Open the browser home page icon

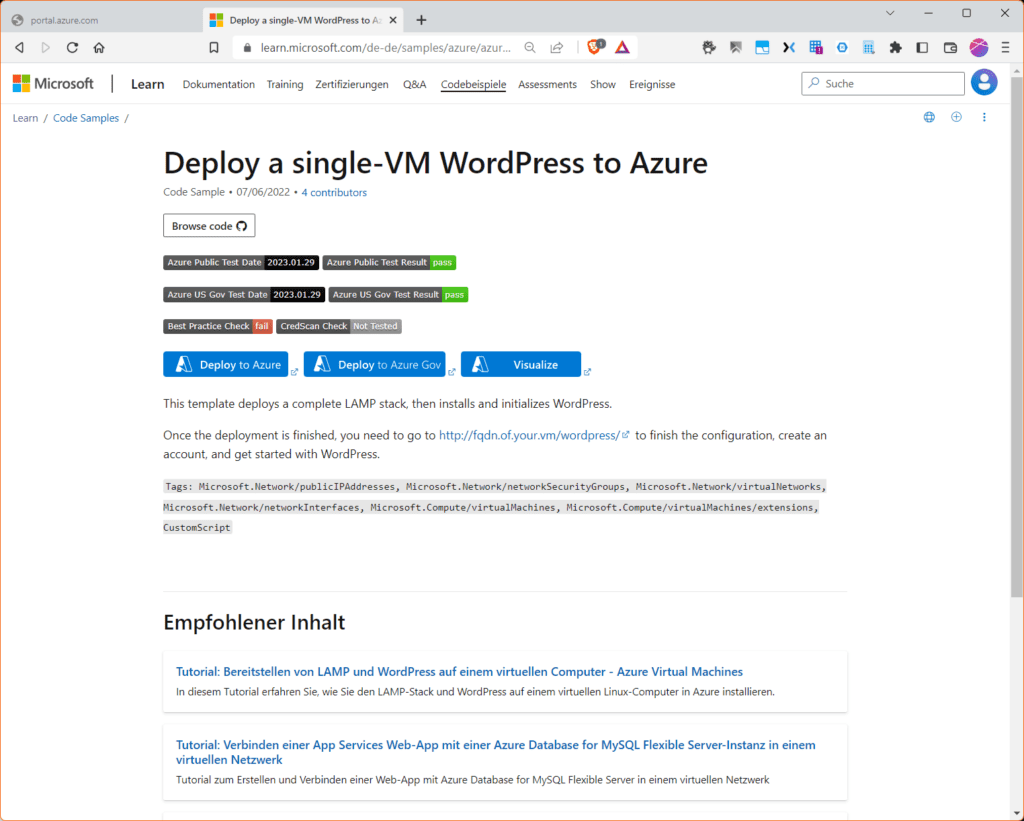tap(99, 48)
